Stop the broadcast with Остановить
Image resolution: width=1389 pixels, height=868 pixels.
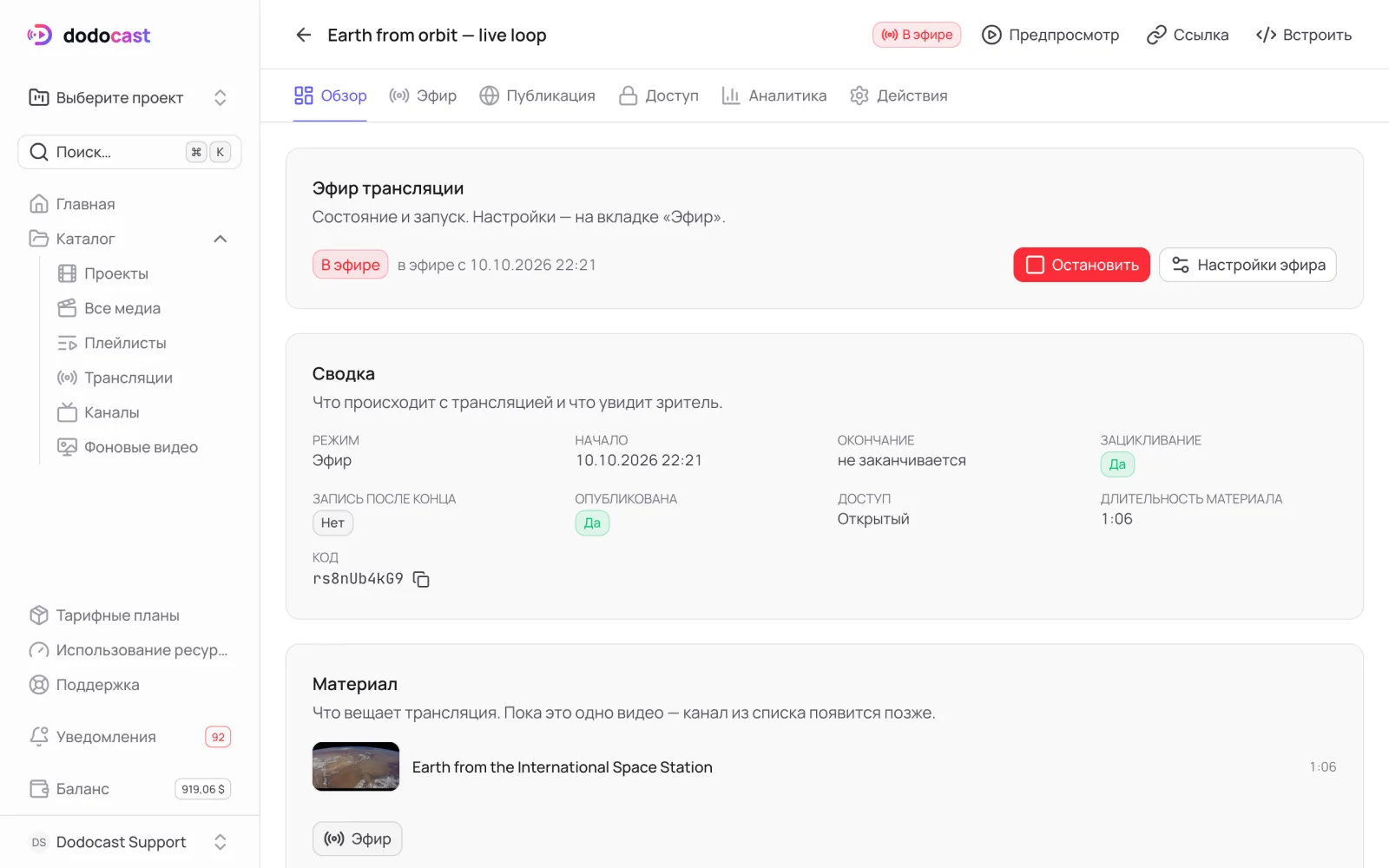tap(1082, 265)
